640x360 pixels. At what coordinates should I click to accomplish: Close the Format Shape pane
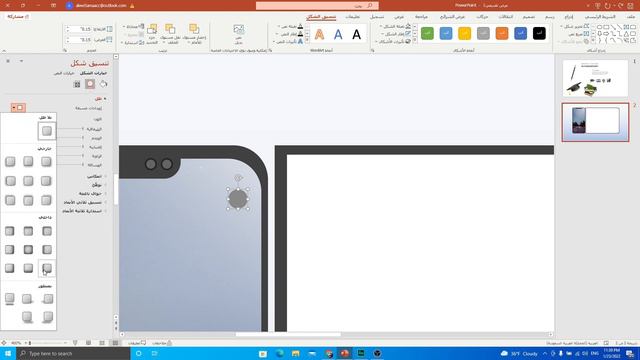(x=8, y=61)
